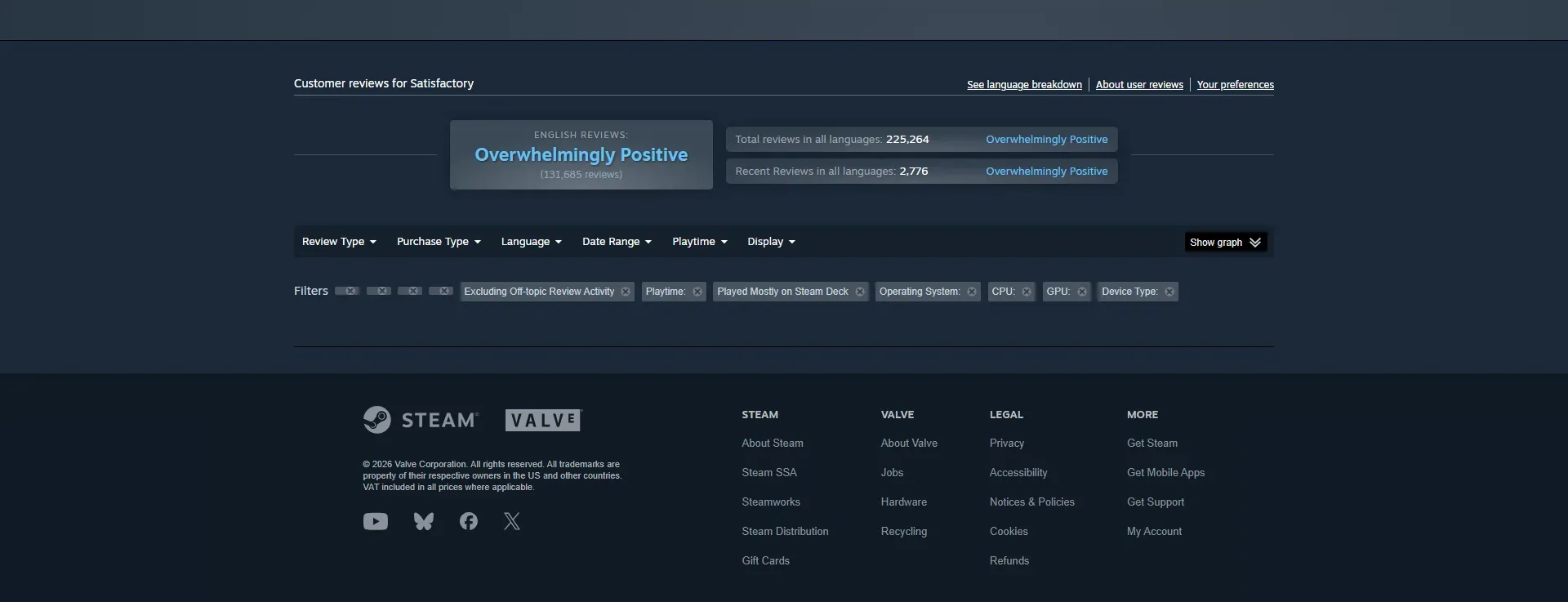
Task: Open the Facebook icon in footer
Action: pyautogui.click(x=468, y=521)
